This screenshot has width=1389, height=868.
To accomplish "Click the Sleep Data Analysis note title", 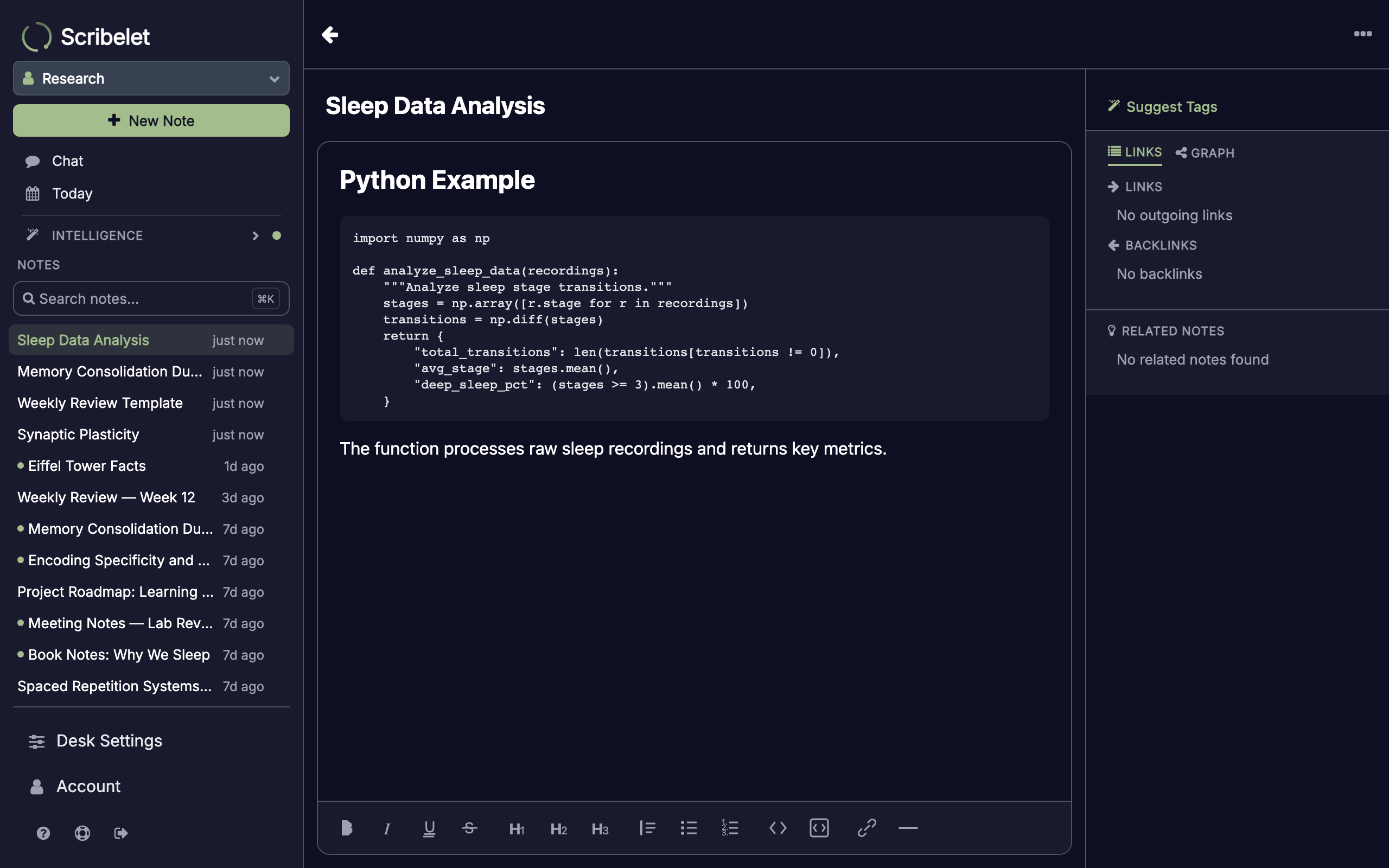I will 435,106.
